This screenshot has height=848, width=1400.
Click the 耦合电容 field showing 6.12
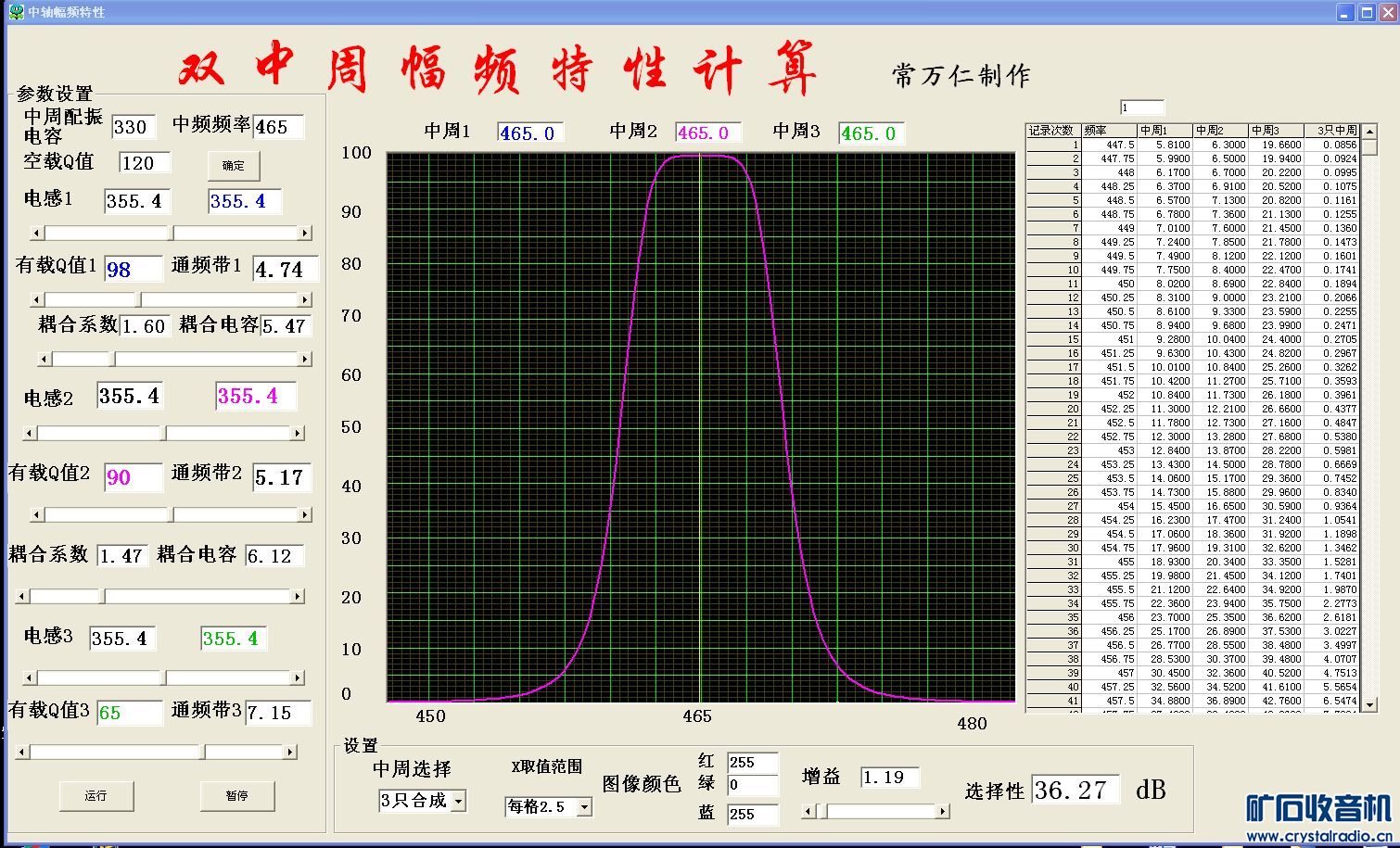coord(274,556)
